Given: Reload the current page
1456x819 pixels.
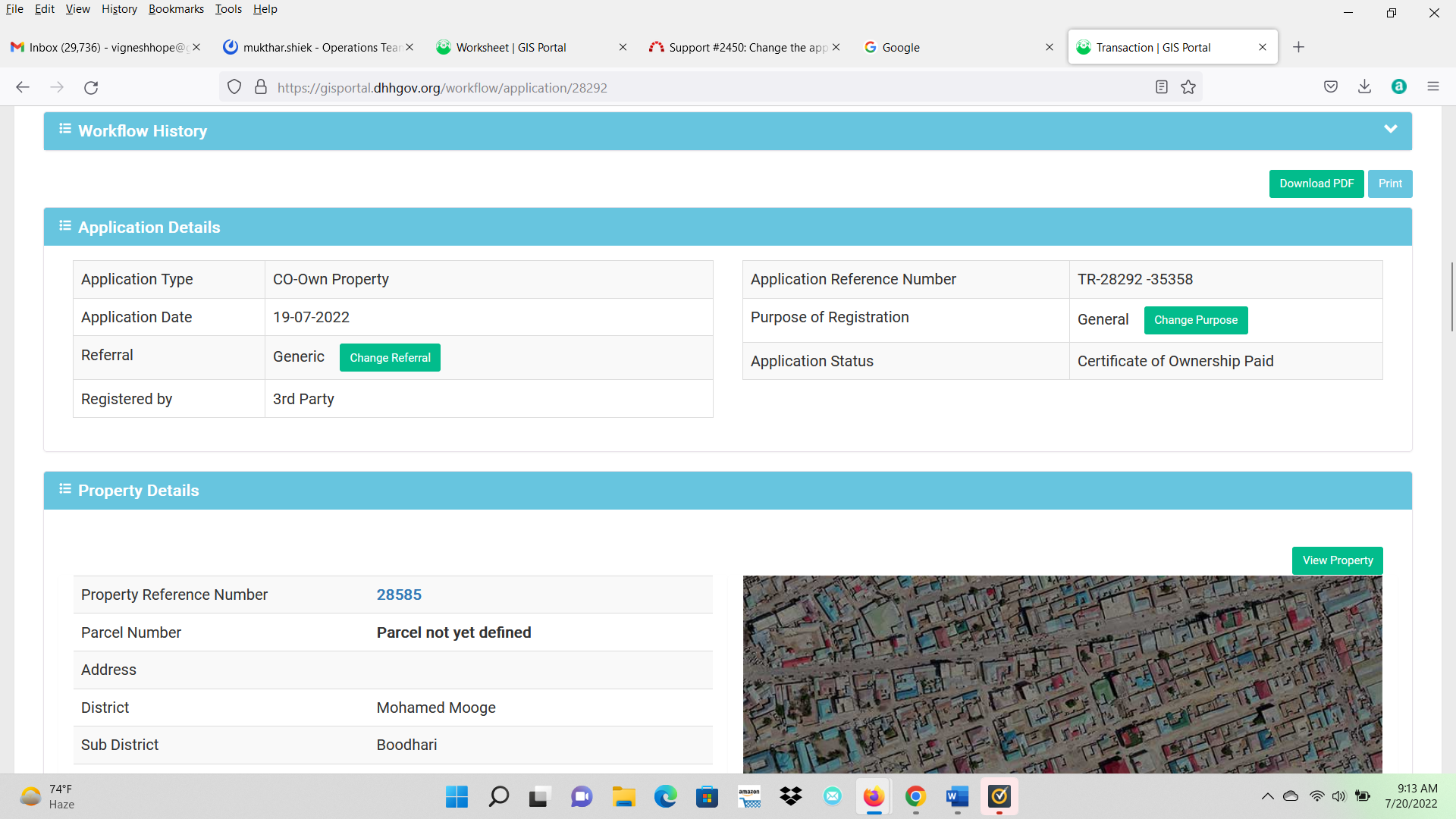Looking at the screenshot, I should click(x=91, y=87).
